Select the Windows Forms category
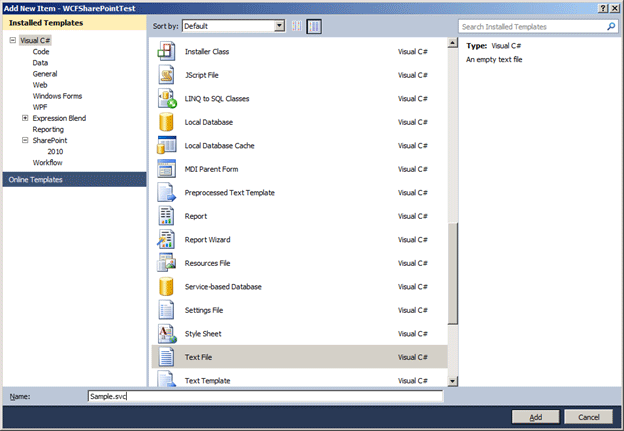This screenshot has width=624, height=431. [57, 96]
